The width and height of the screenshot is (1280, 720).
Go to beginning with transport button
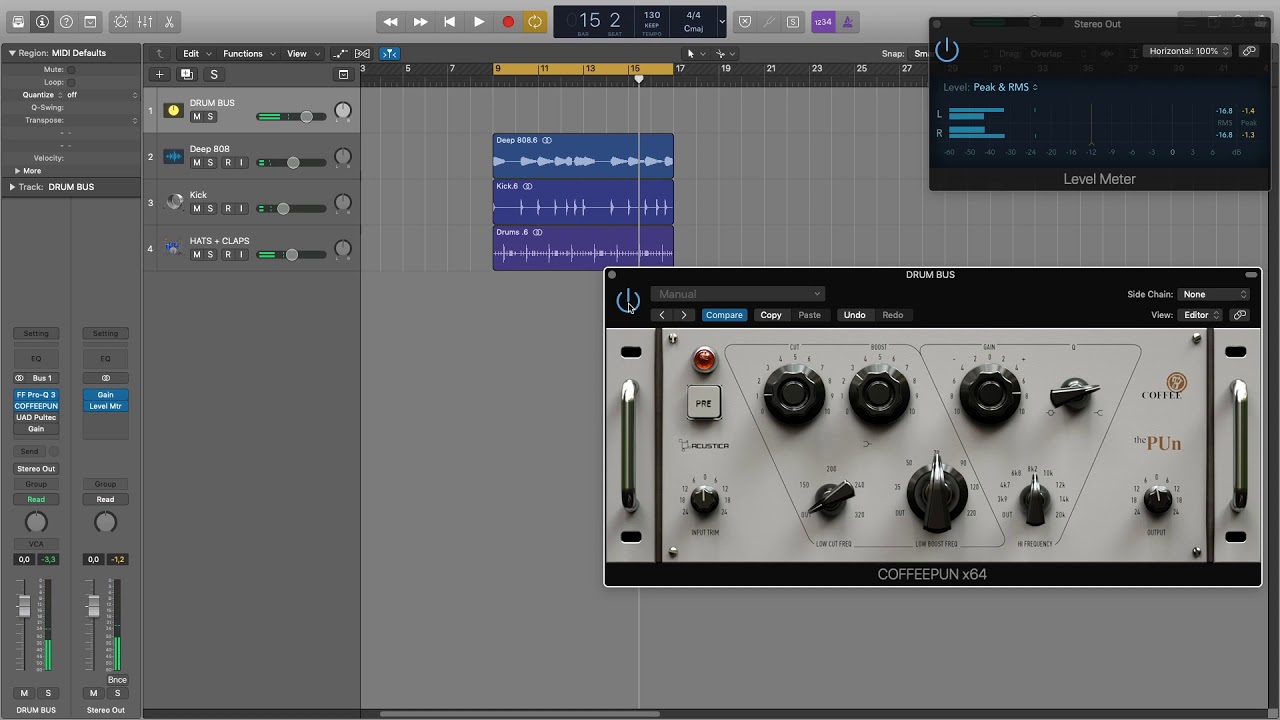coord(449,21)
